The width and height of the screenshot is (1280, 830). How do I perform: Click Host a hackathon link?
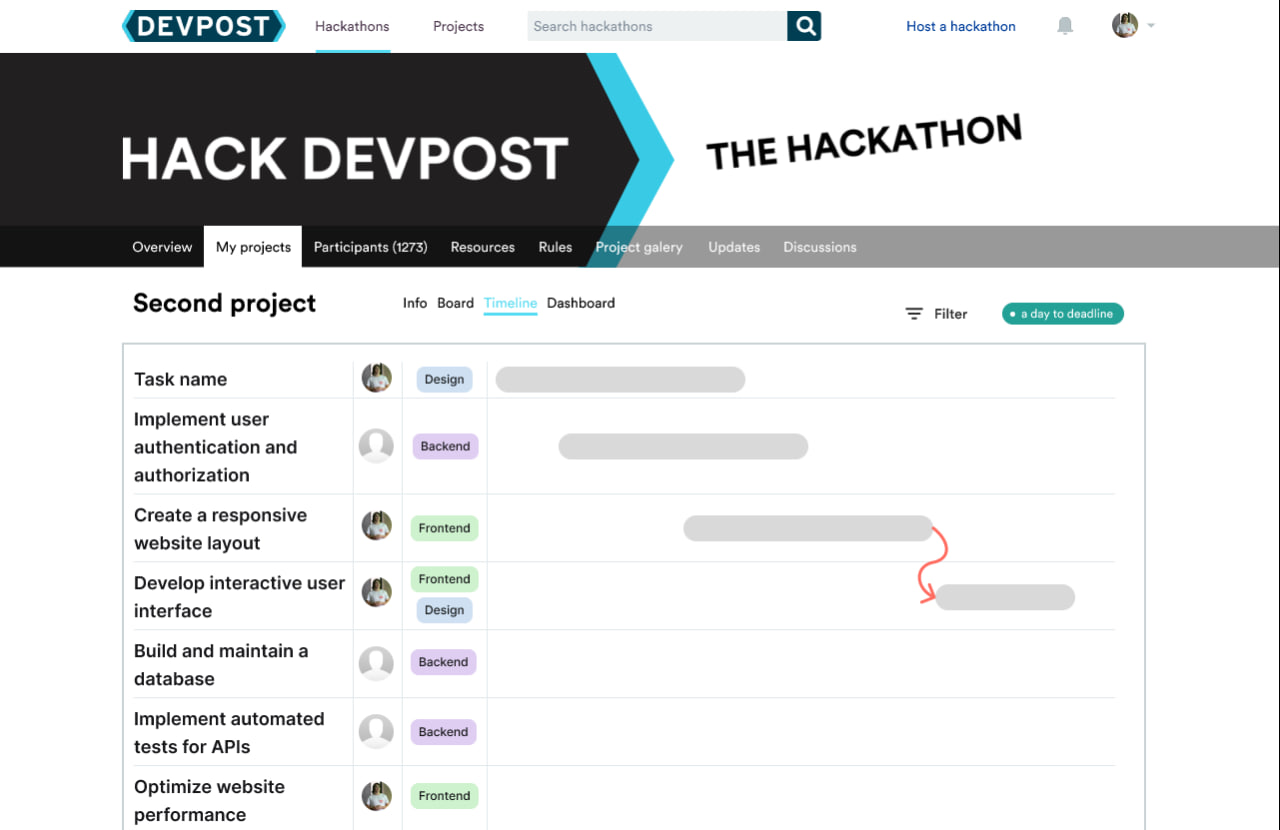[961, 26]
